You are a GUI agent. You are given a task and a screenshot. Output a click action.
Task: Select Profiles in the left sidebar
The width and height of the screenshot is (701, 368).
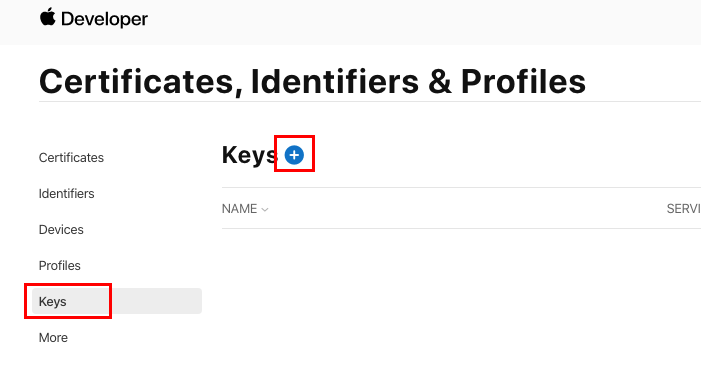click(x=59, y=266)
